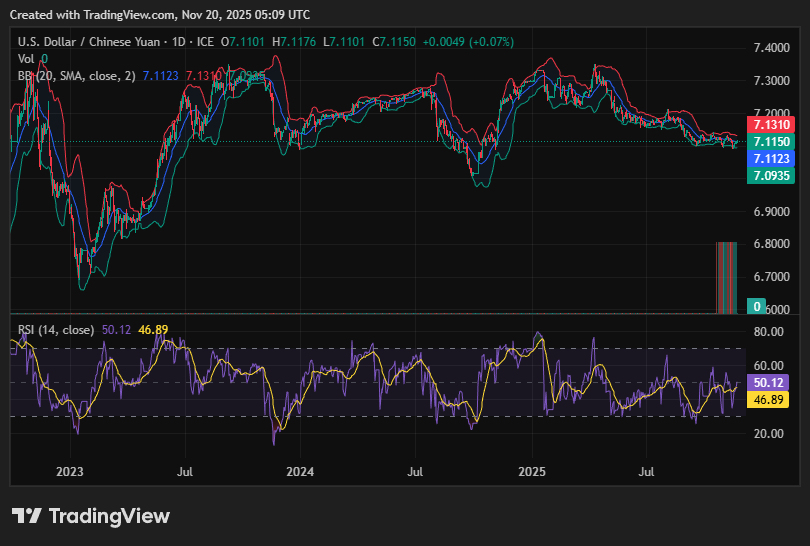Select the Vol indicator legend label
The image size is (810, 546).
click(27, 59)
